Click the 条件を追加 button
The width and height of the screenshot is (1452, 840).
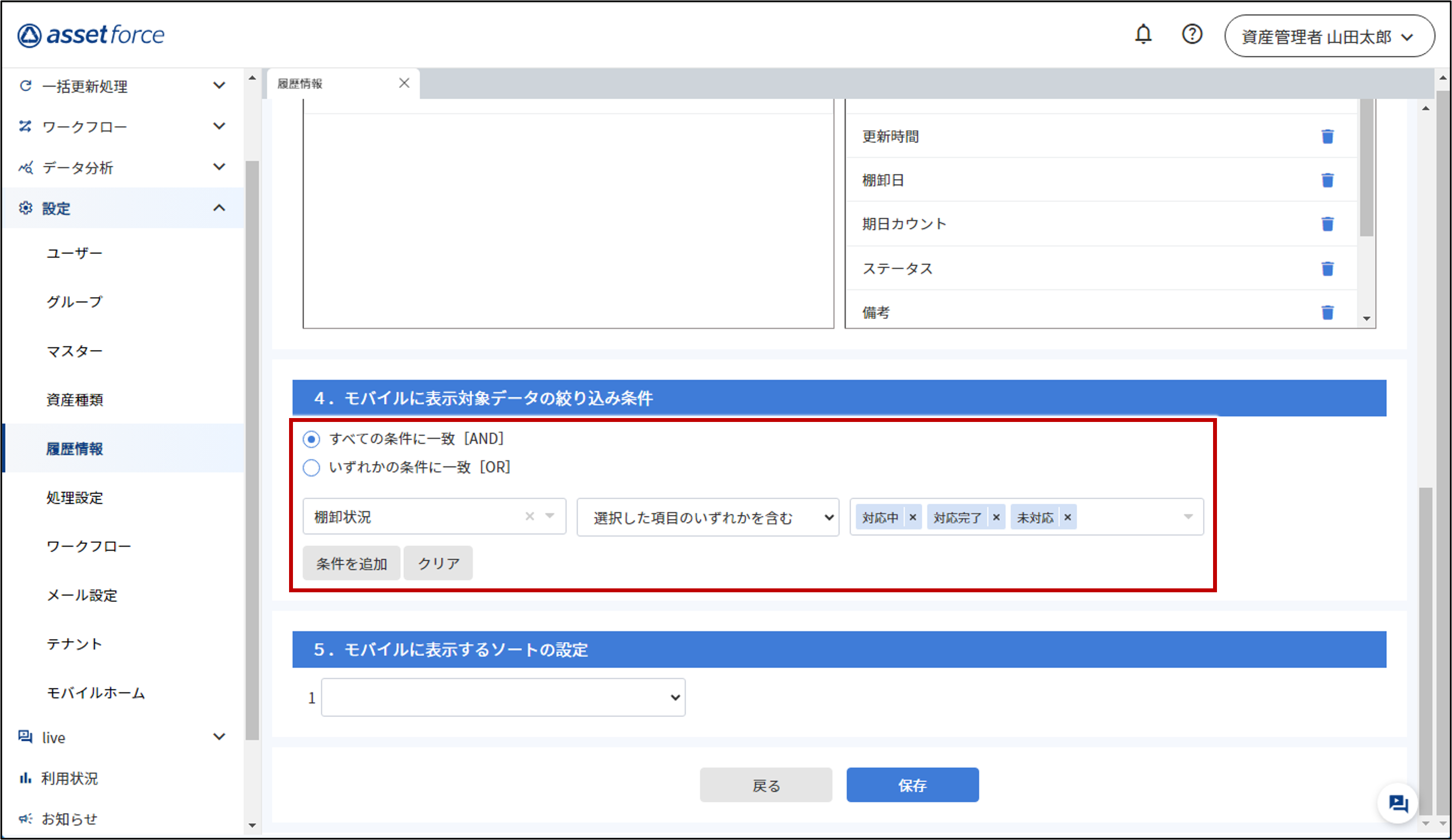[x=351, y=563]
